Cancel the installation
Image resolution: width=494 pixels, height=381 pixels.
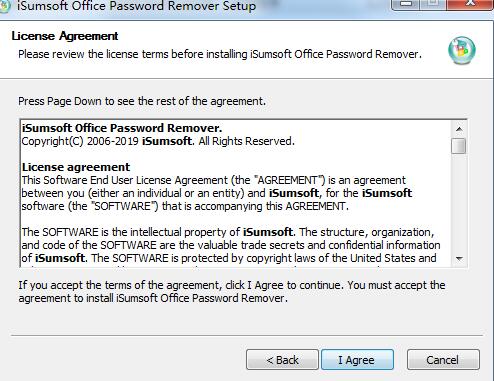pyautogui.click(x=443, y=360)
